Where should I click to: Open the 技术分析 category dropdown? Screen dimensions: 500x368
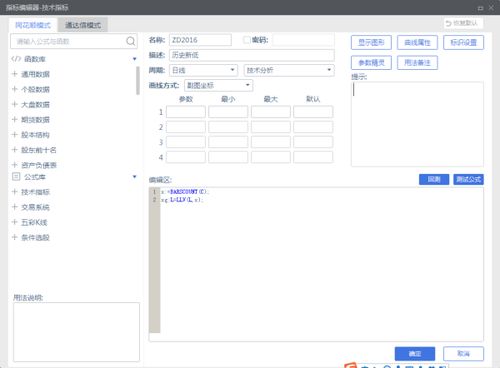pyautogui.click(x=289, y=70)
